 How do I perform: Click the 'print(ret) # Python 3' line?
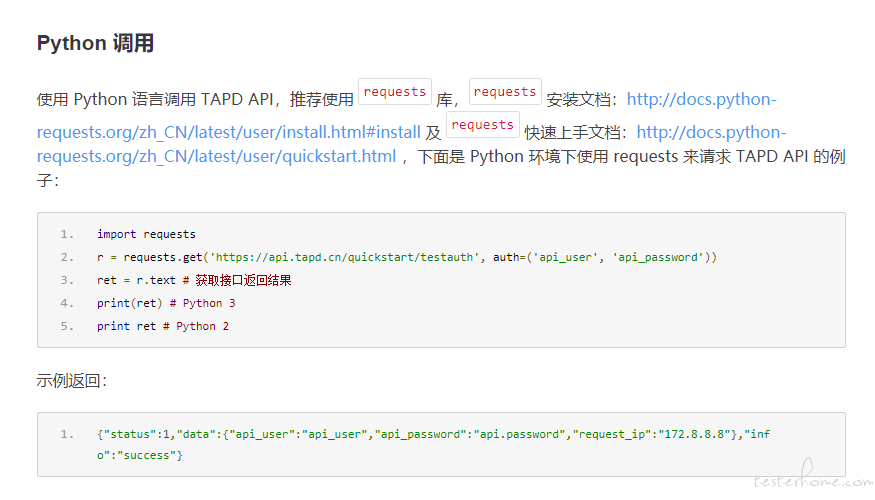pyautogui.click(x=166, y=303)
